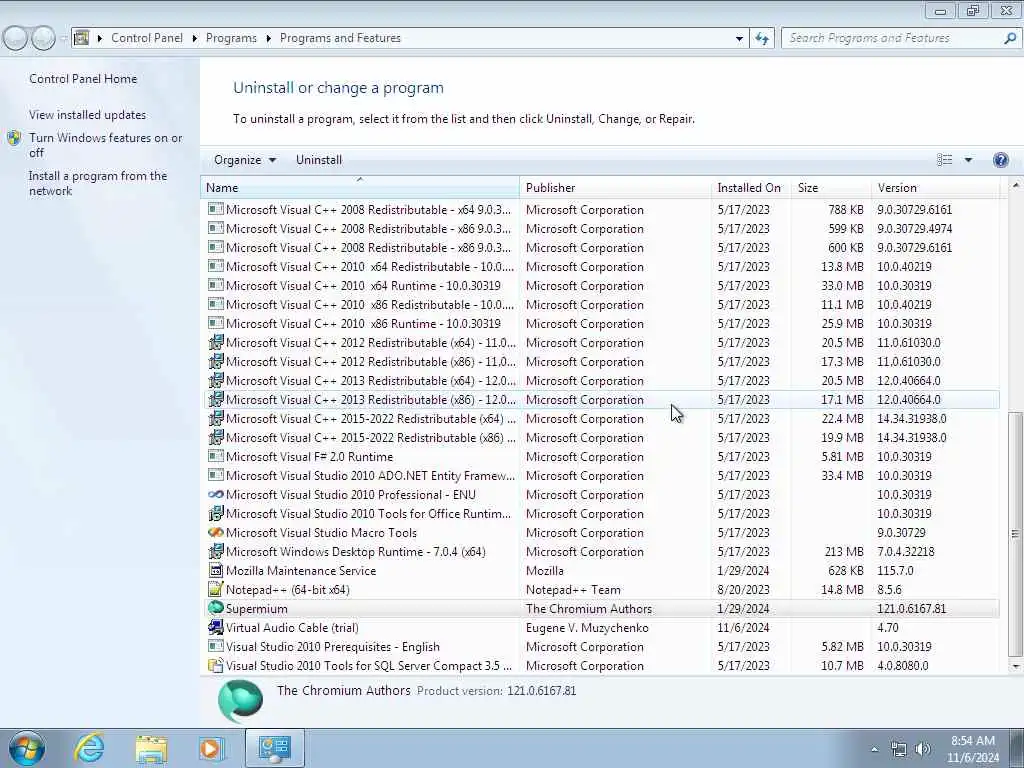The height and width of the screenshot is (768, 1024).
Task: Click the Control Panel breadcrumb segment
Action: [x=147, y=38]
